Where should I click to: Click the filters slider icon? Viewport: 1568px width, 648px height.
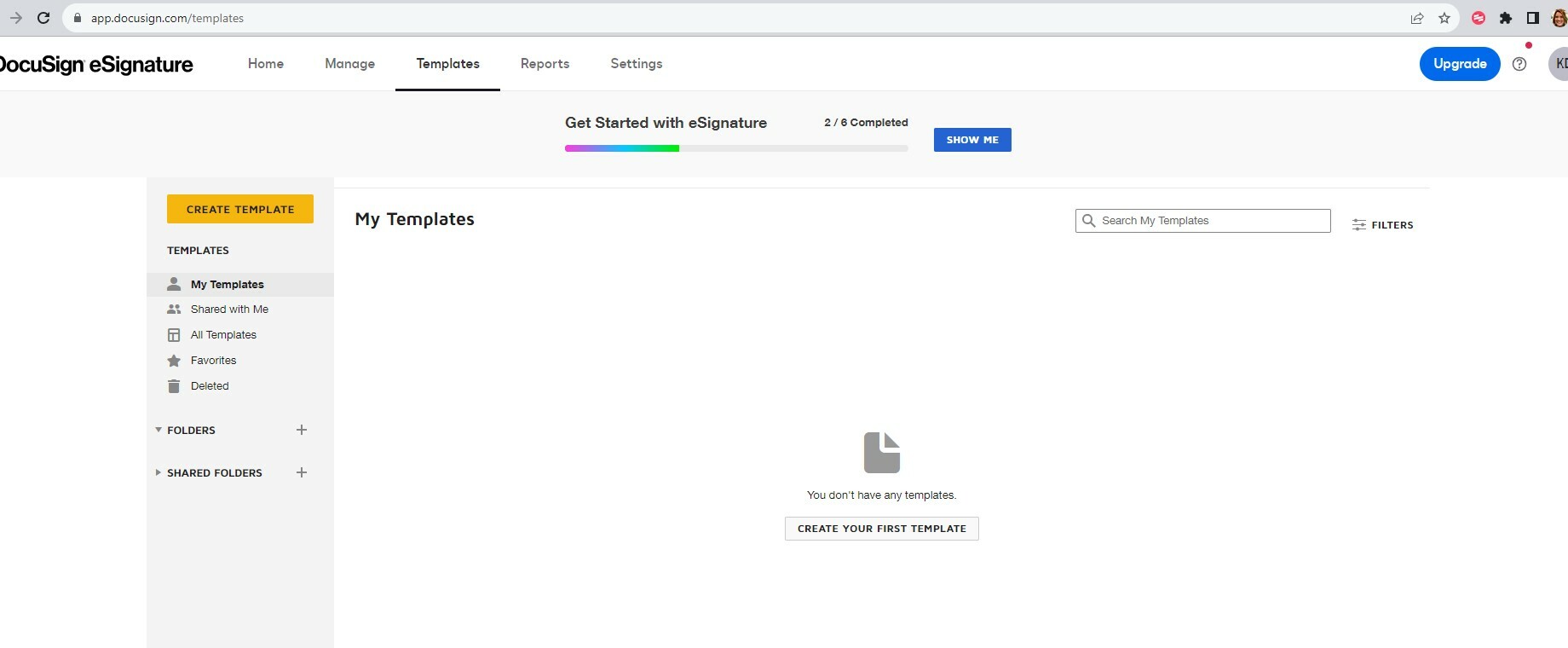pyautogui.click(x=1359, y=225)
